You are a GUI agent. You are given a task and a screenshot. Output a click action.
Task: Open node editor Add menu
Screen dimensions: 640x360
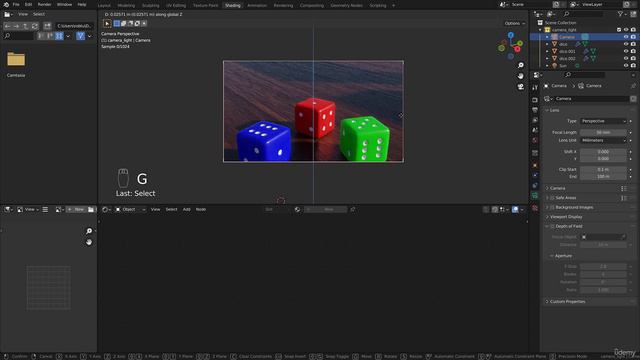187,209
